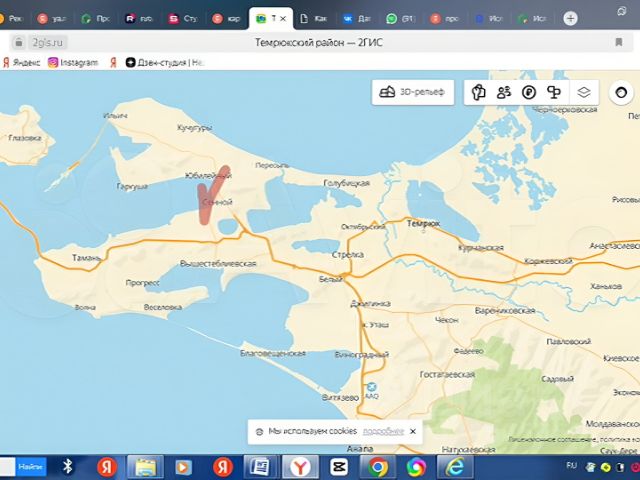Viewport: 640px width, 480px height.
Task: Click Кучугуры label on the map
Action: pyautogui.click(x=194, y=128)
